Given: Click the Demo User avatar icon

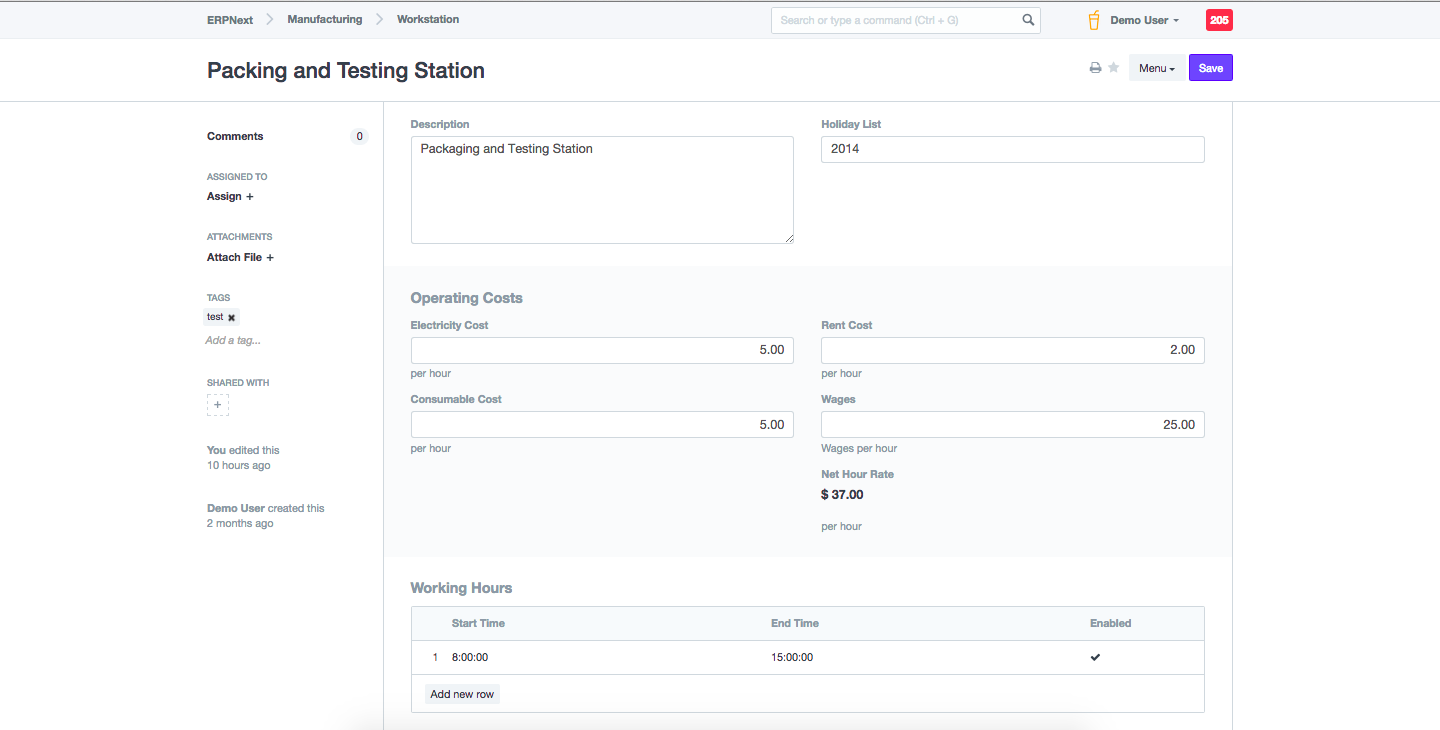Looking at the screenshot, I should [1094, 20].
